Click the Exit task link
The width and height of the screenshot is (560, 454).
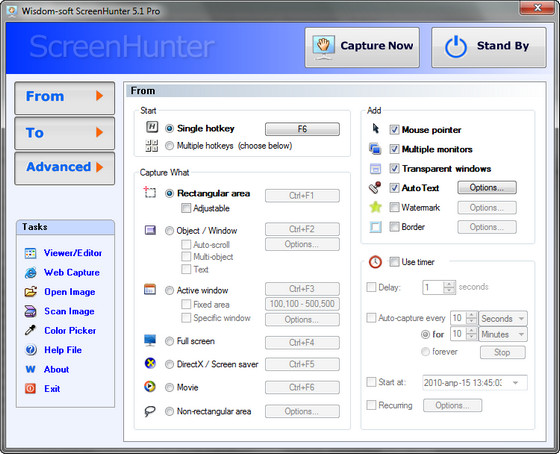(52, 389)
